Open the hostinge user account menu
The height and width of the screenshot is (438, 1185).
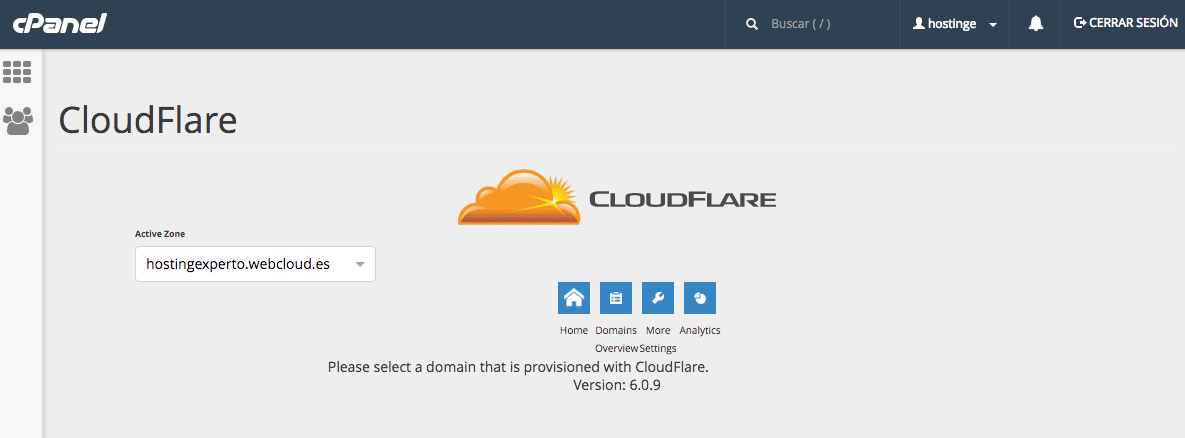[955, 24]
